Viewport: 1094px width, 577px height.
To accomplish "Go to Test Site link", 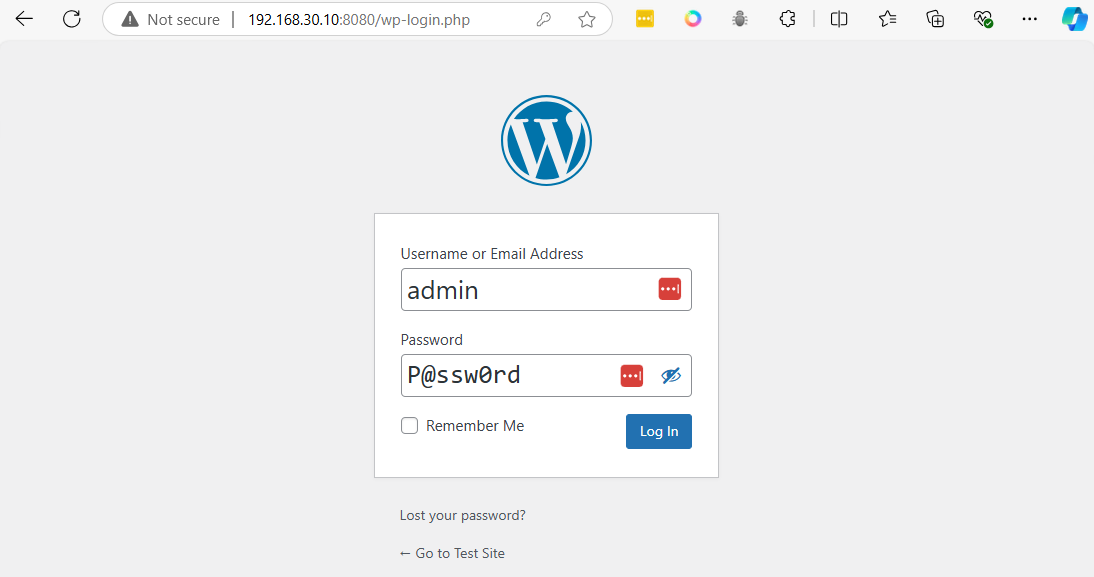I will coord(452,553).
